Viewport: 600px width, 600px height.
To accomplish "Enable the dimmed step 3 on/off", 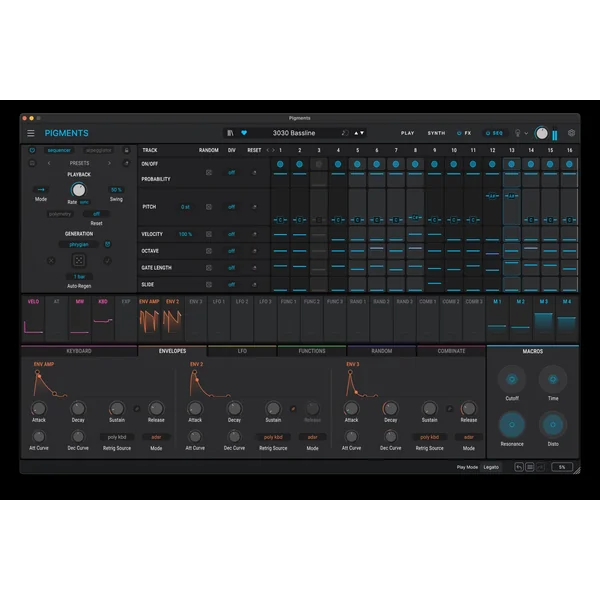I will point(319,164).
